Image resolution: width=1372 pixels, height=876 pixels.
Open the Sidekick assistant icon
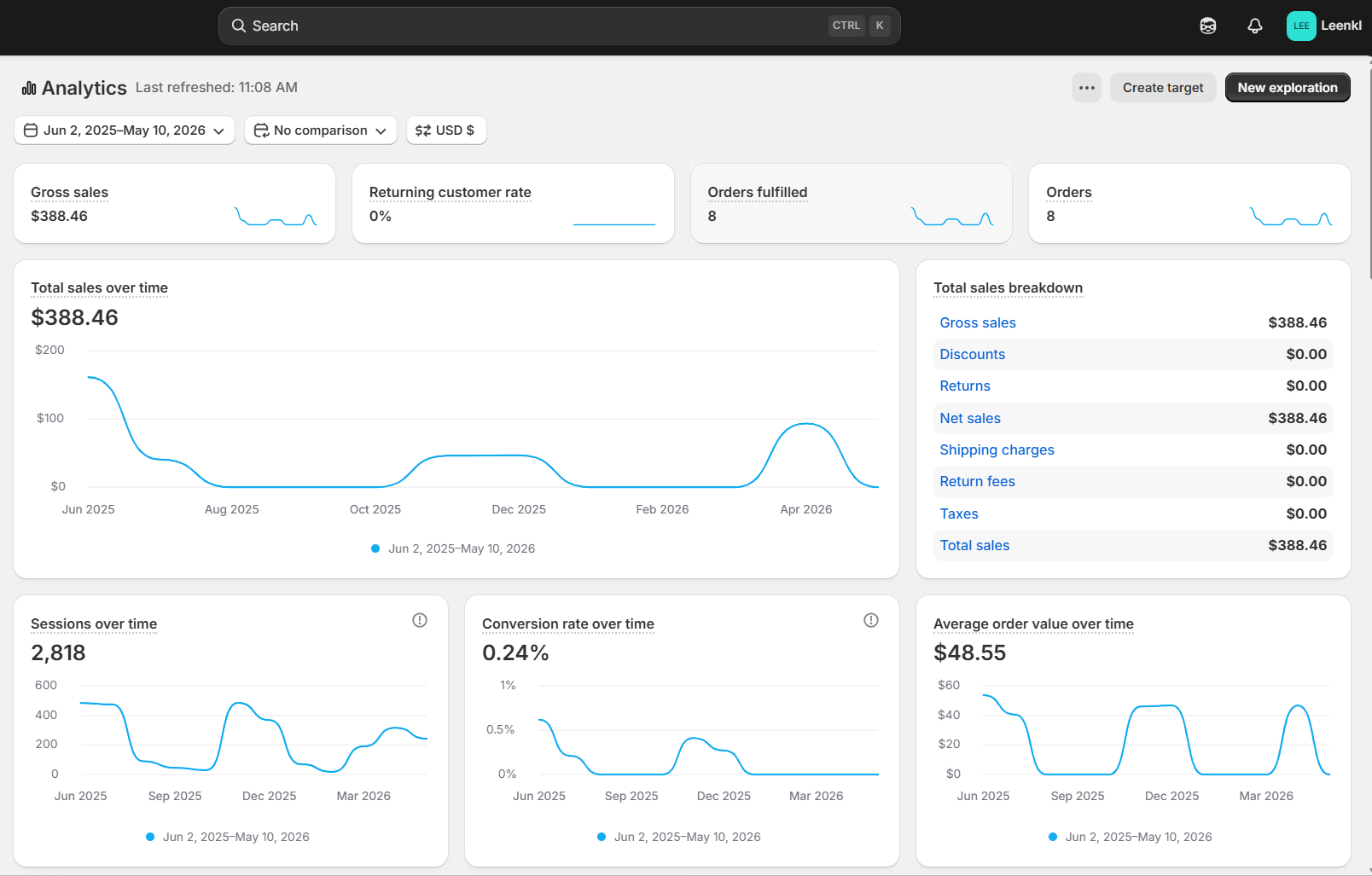(1208, 26)
